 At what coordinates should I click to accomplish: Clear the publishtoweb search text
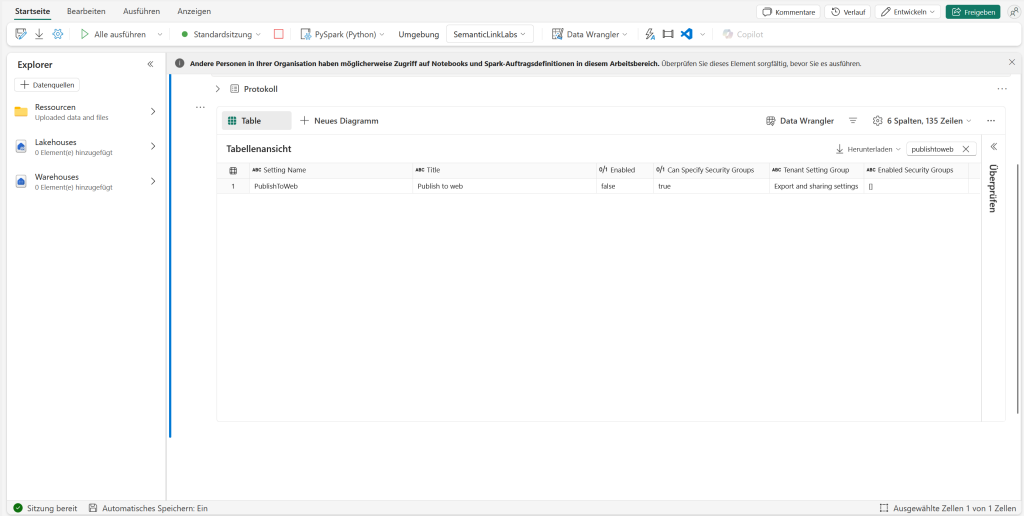point(966,149)
